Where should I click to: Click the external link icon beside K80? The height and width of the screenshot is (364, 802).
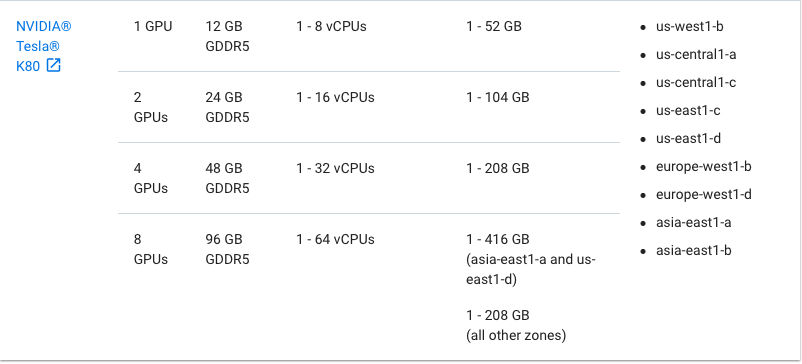pyautogui.click(x=54, y=65)
